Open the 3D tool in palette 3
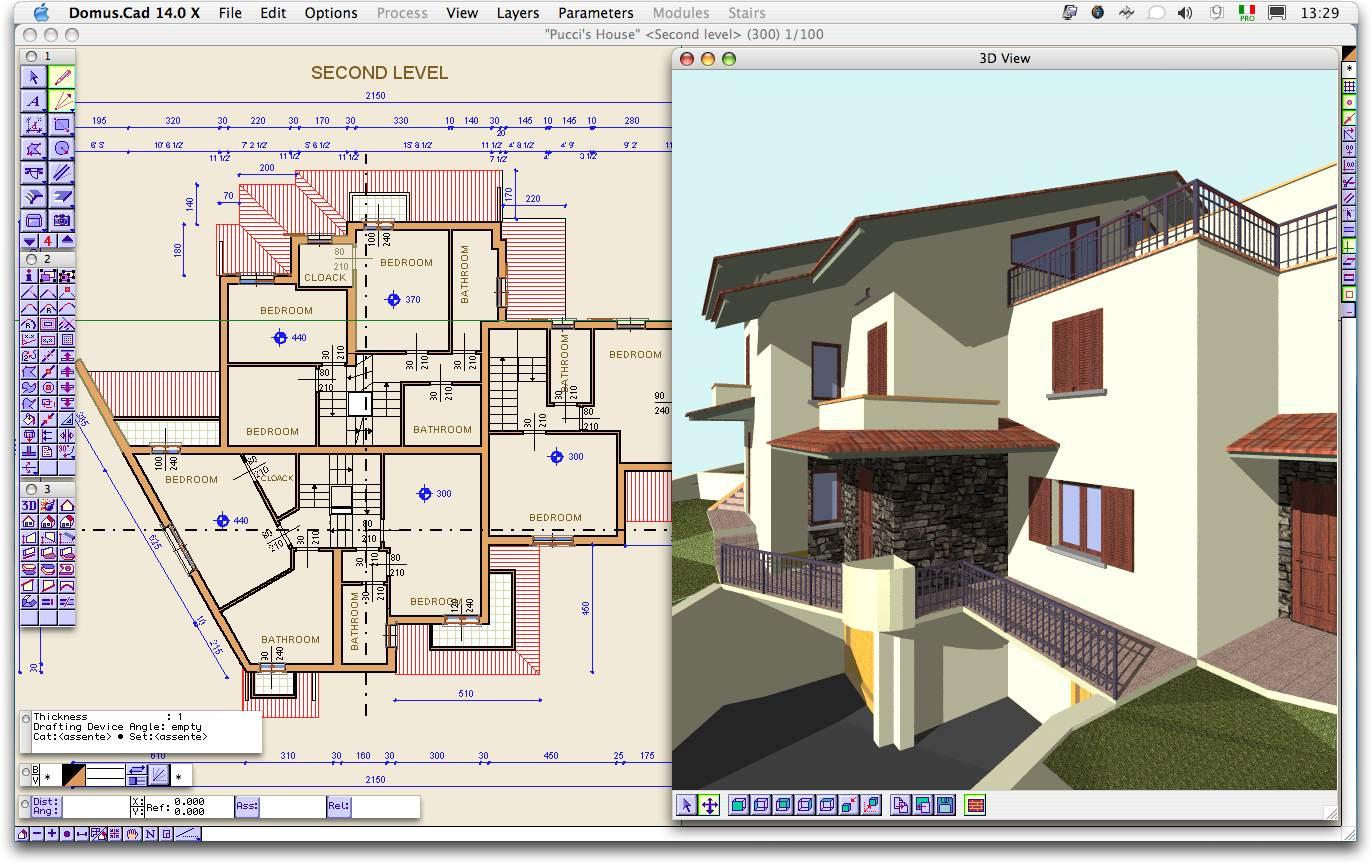The height and width of the screenshot is (865, 1372). [31, 506]
